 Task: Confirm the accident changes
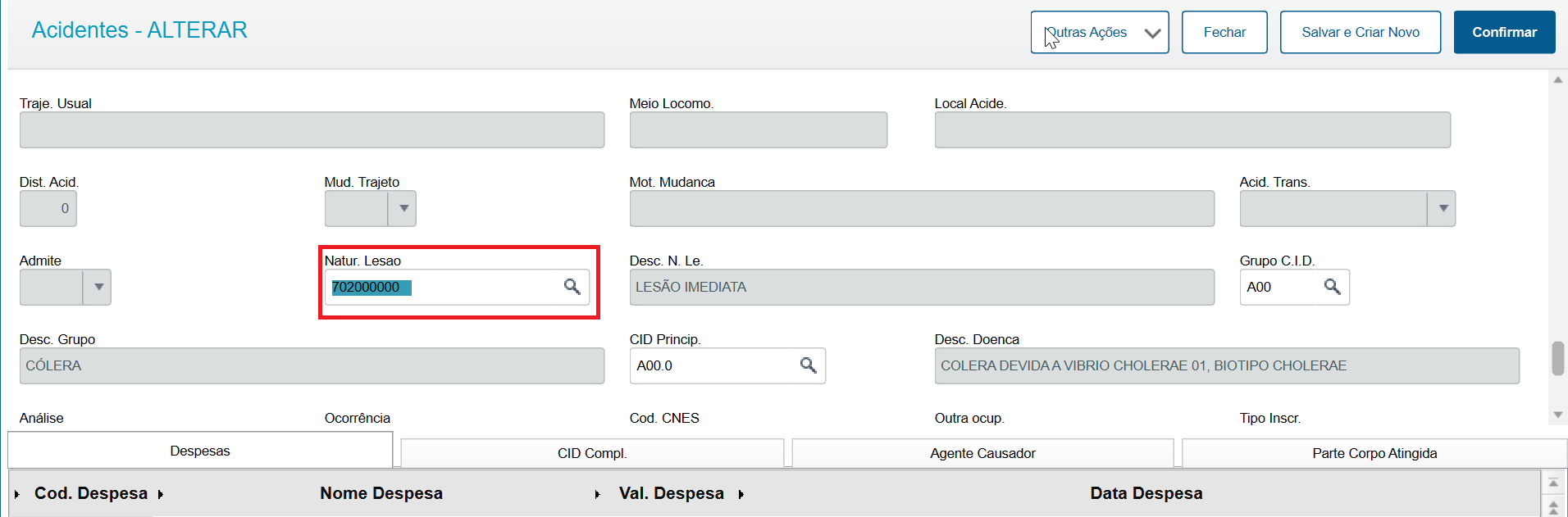(x=1504, y=32)
